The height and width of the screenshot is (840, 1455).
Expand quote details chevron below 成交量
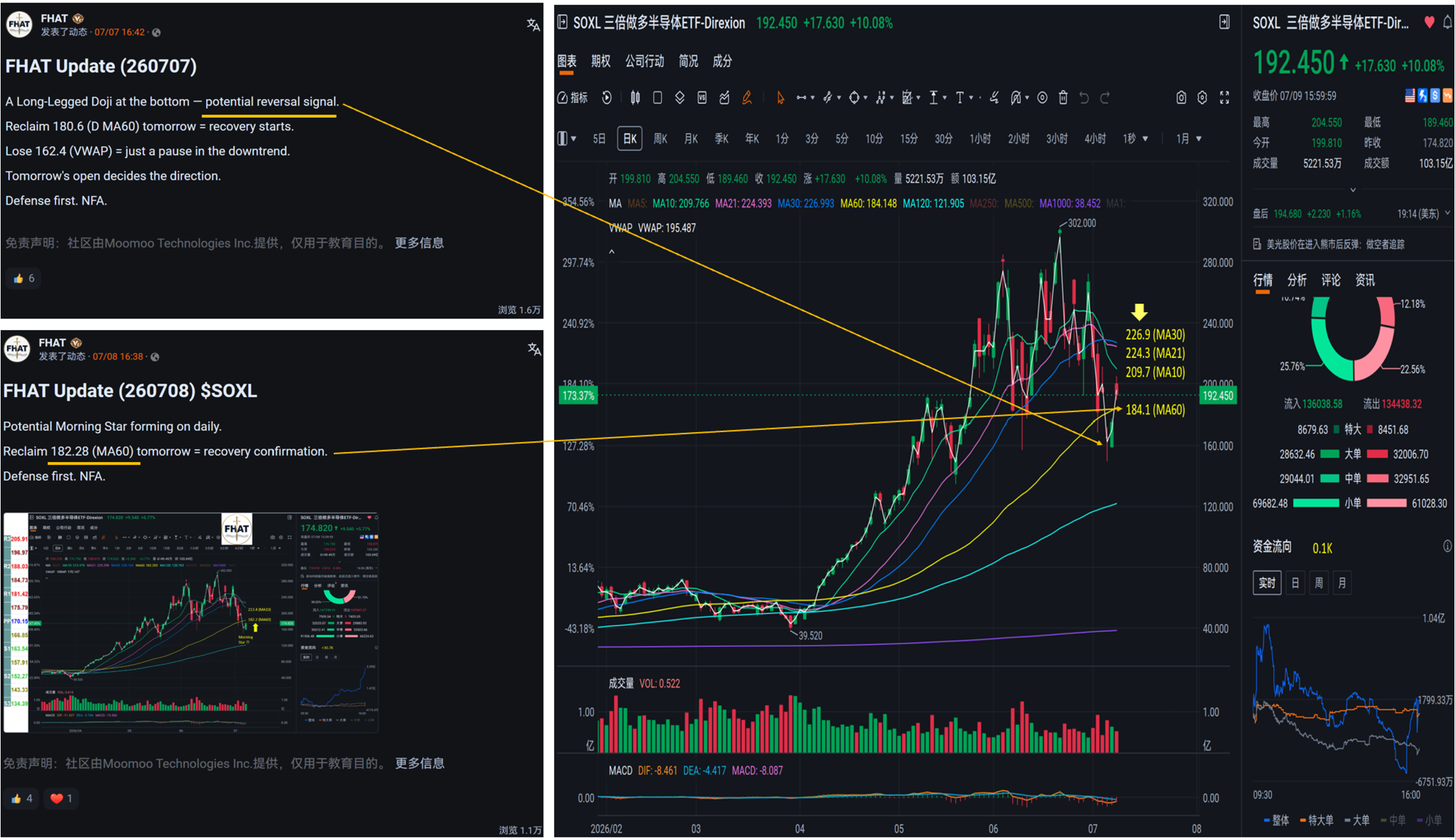click(x=1353, y=190)
